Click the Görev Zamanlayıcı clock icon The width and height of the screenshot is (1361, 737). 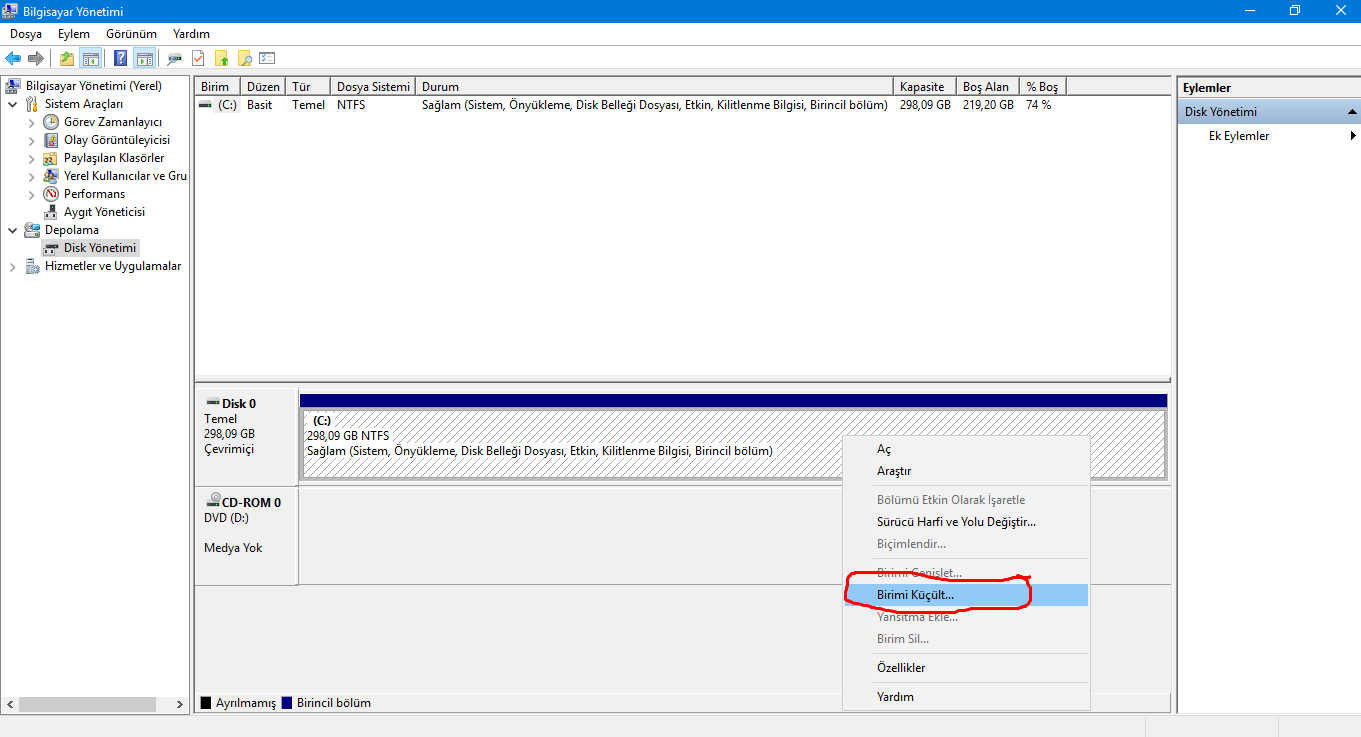coord(51,122)
